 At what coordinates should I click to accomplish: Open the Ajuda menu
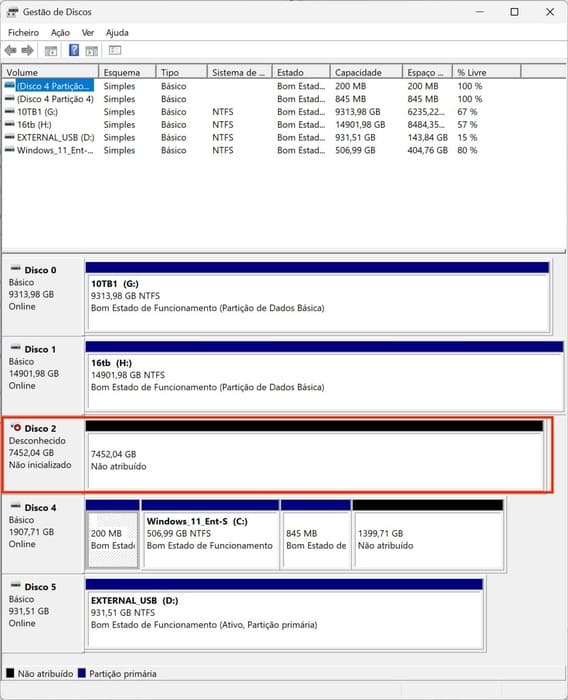pyautogui.click(x=117, y=33)
